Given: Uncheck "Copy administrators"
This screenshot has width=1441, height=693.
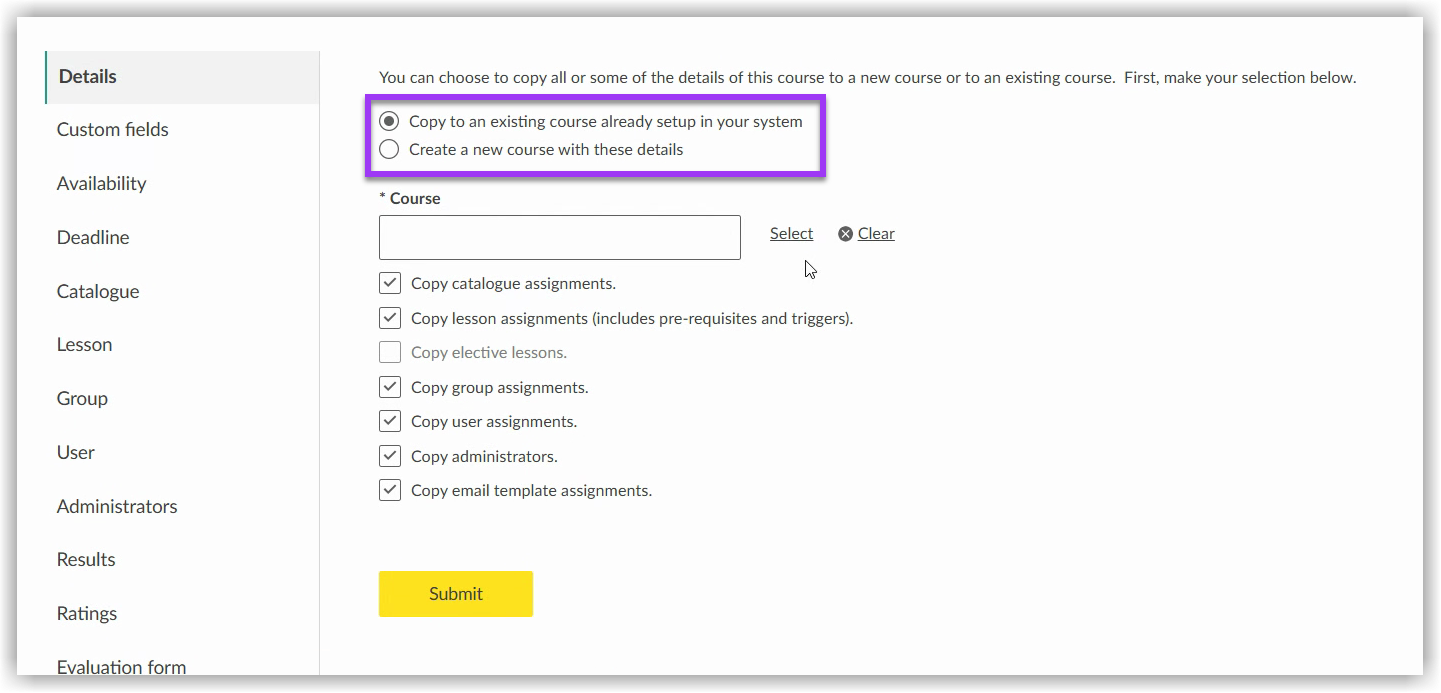Looking at the screenshot, I should click(390, 456).
